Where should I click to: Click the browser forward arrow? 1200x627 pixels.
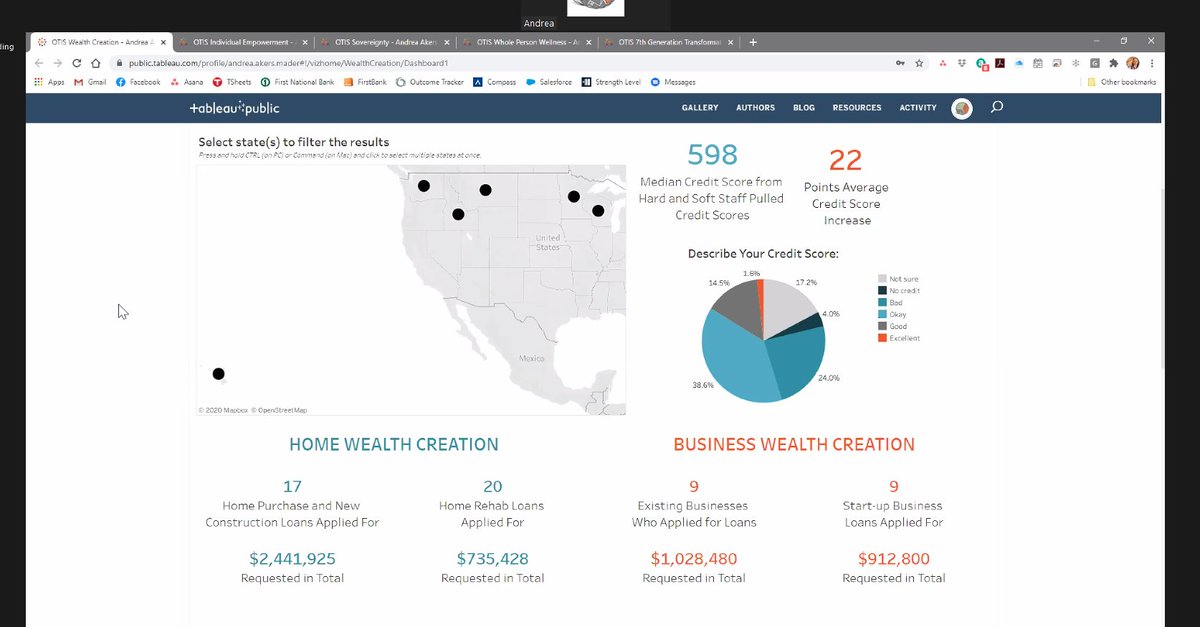(58, 63)
